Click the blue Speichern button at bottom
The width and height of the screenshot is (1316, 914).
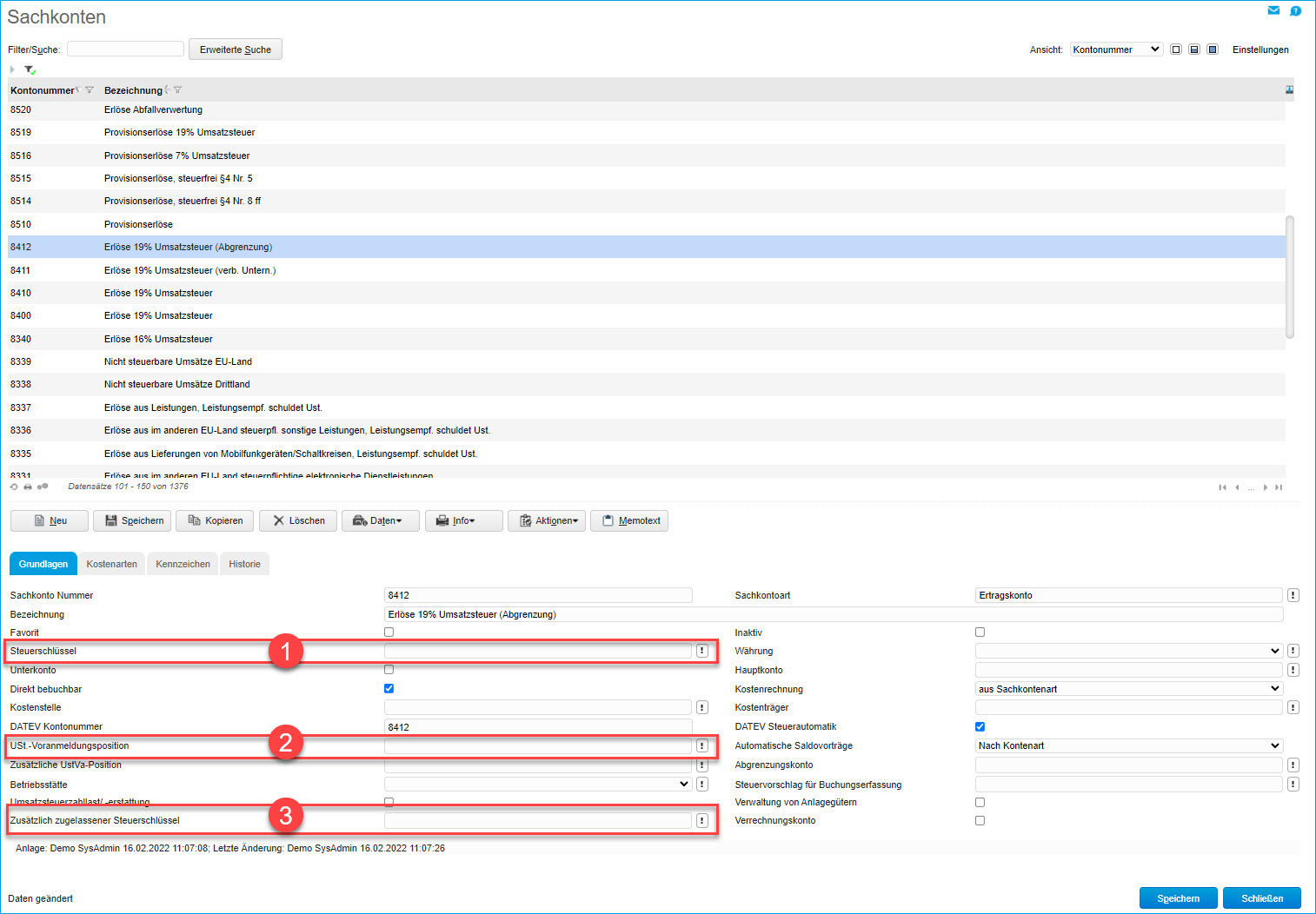tap(1179, 898)
